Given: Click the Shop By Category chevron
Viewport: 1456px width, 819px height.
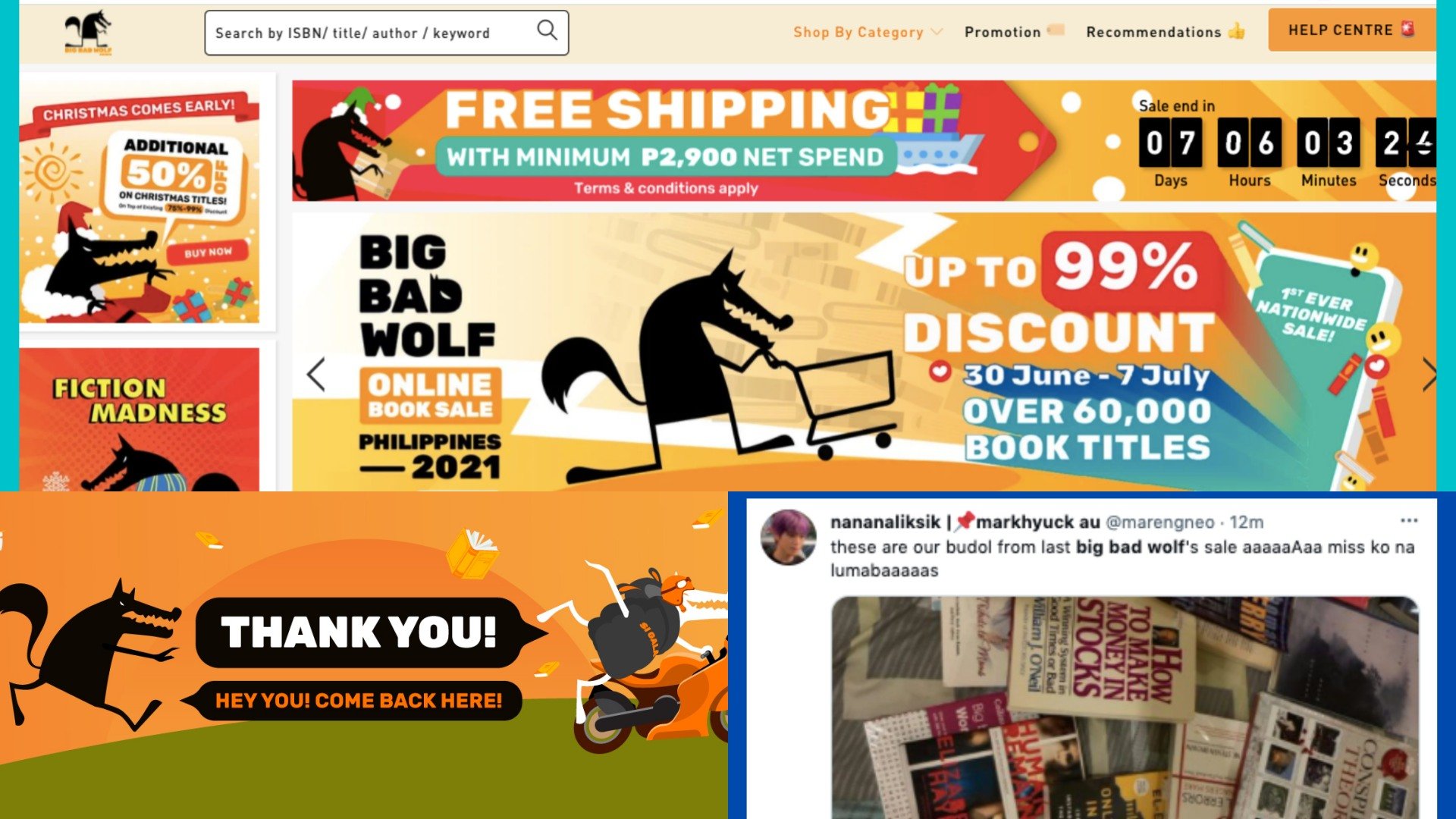Looking at the screenshot, I should click(937, 32).
